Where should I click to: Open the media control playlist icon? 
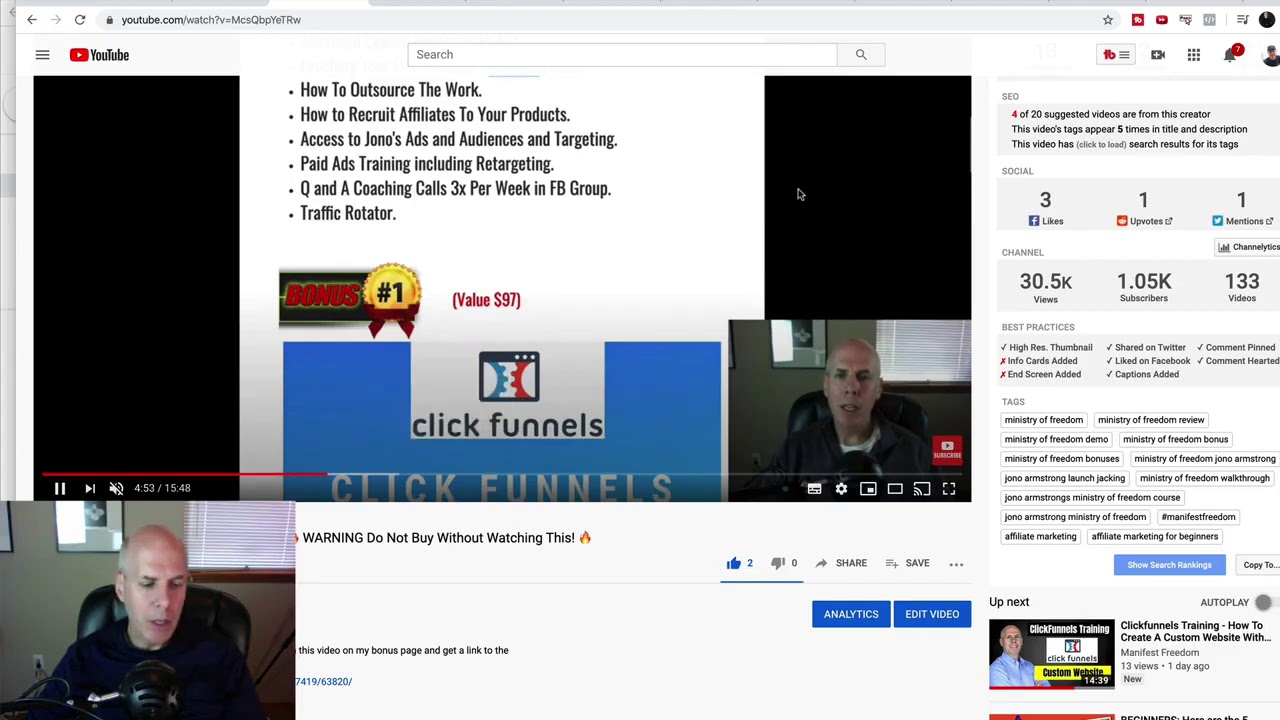click(1242, 19)
